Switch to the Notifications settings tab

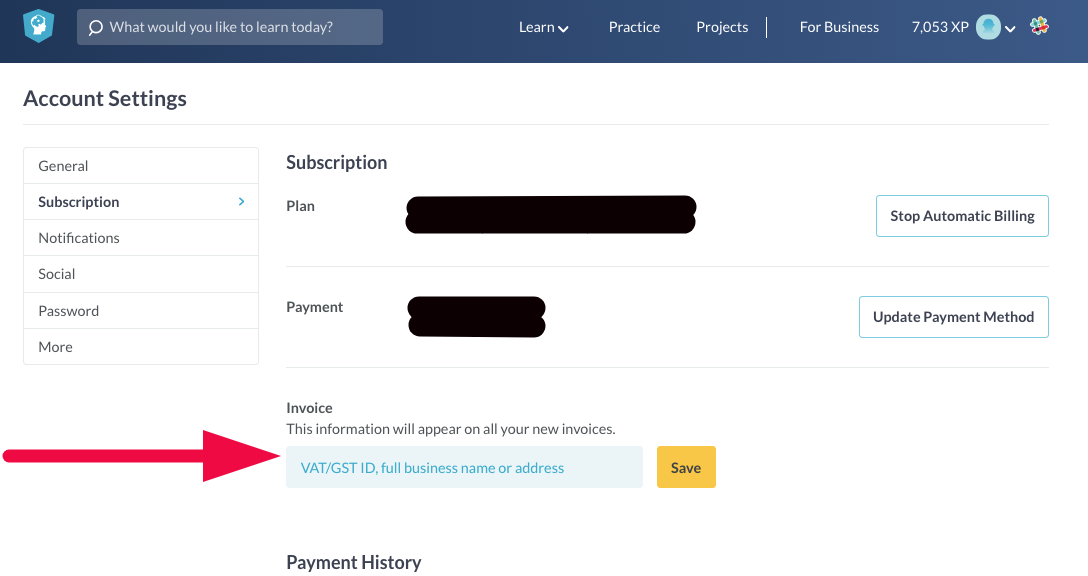tap(79, 238)
